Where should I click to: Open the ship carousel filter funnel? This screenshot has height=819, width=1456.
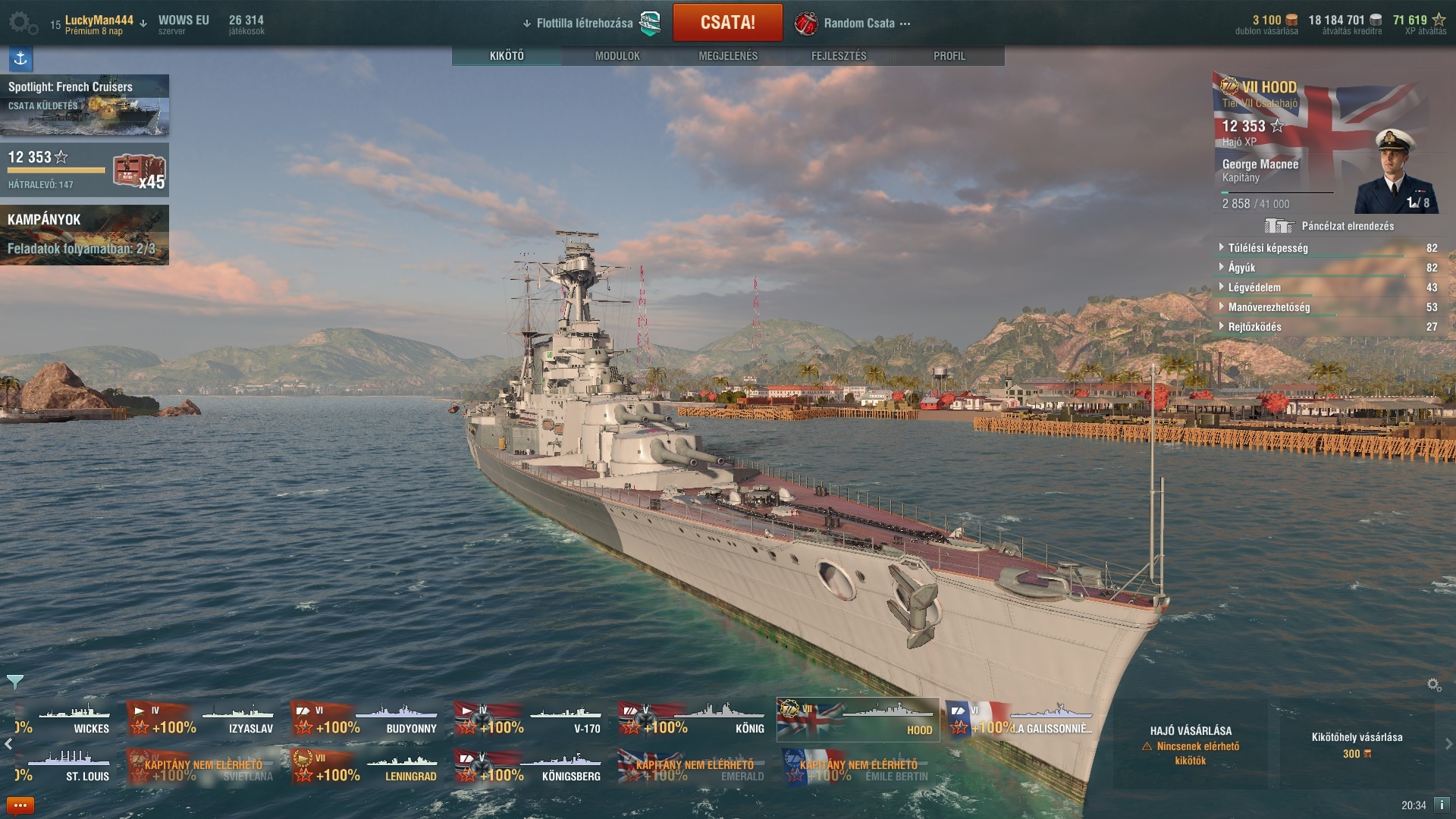click(14, 682)
